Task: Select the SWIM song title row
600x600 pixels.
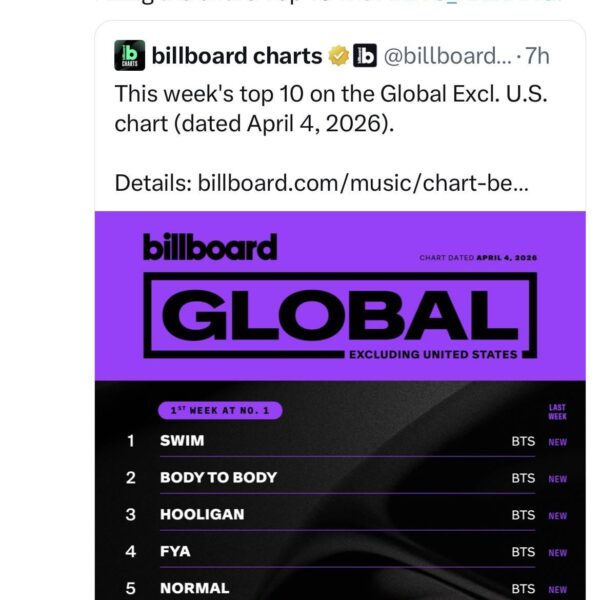Action: pos(182,440)
